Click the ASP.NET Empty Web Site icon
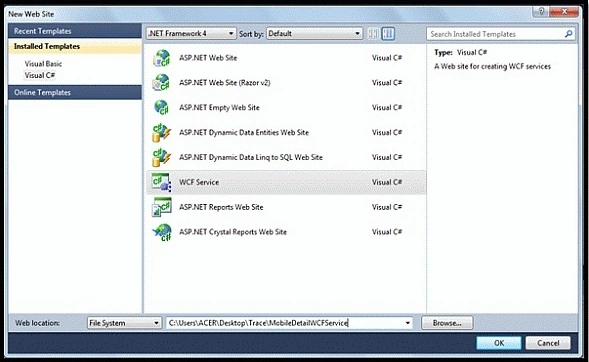The width and height of the screenshot is (589, 362). coord(162,107)
